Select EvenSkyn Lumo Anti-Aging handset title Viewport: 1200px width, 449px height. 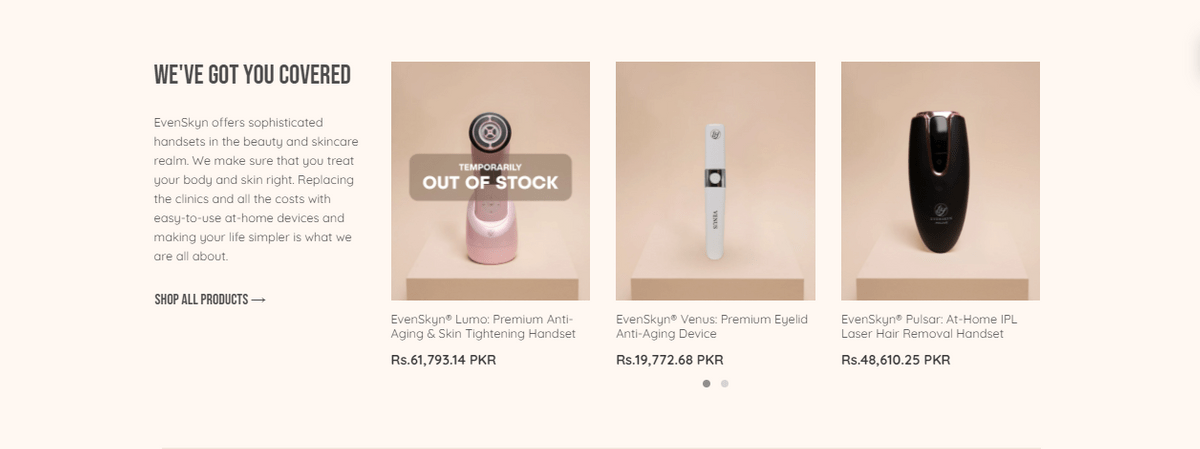(484, 326)
